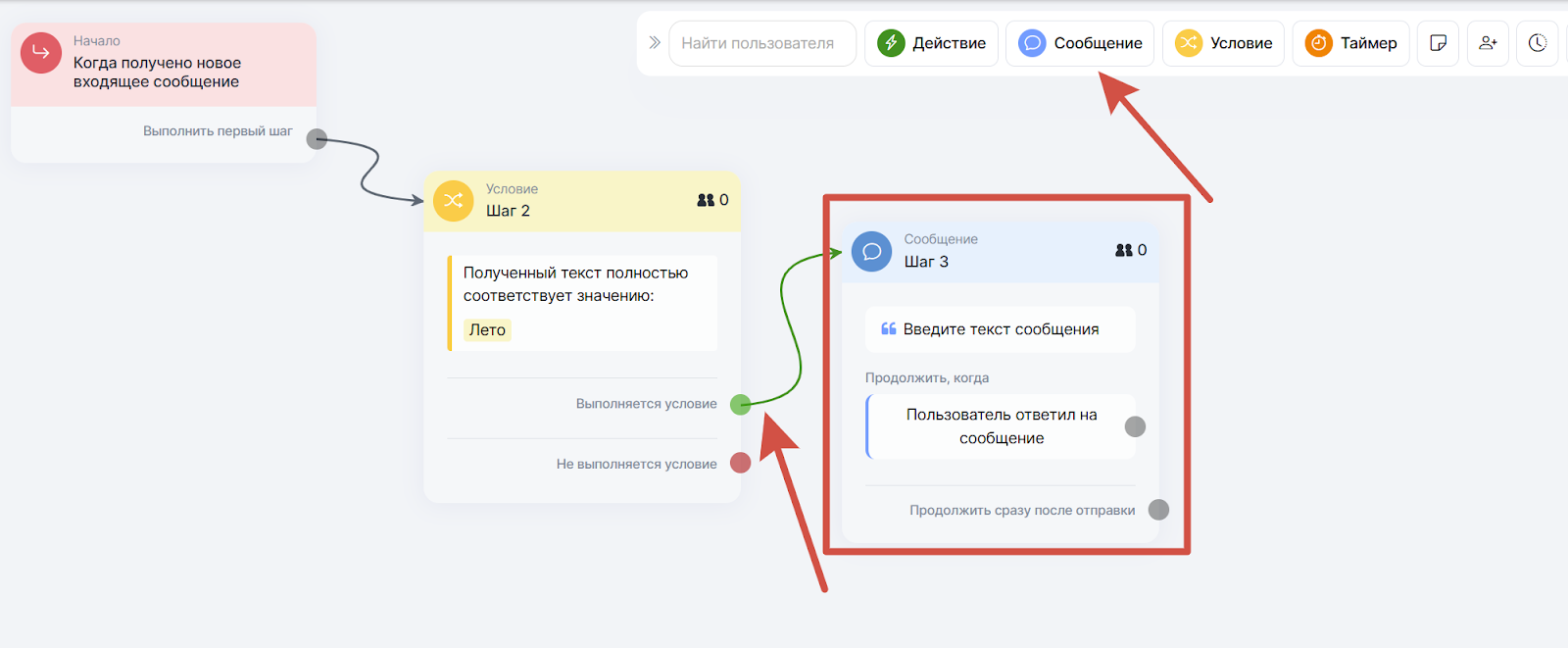This screenshot has width=1568, height=648.
Task: Click Продолжить сразу после отправки connector dot
Action: (1158, 510)
